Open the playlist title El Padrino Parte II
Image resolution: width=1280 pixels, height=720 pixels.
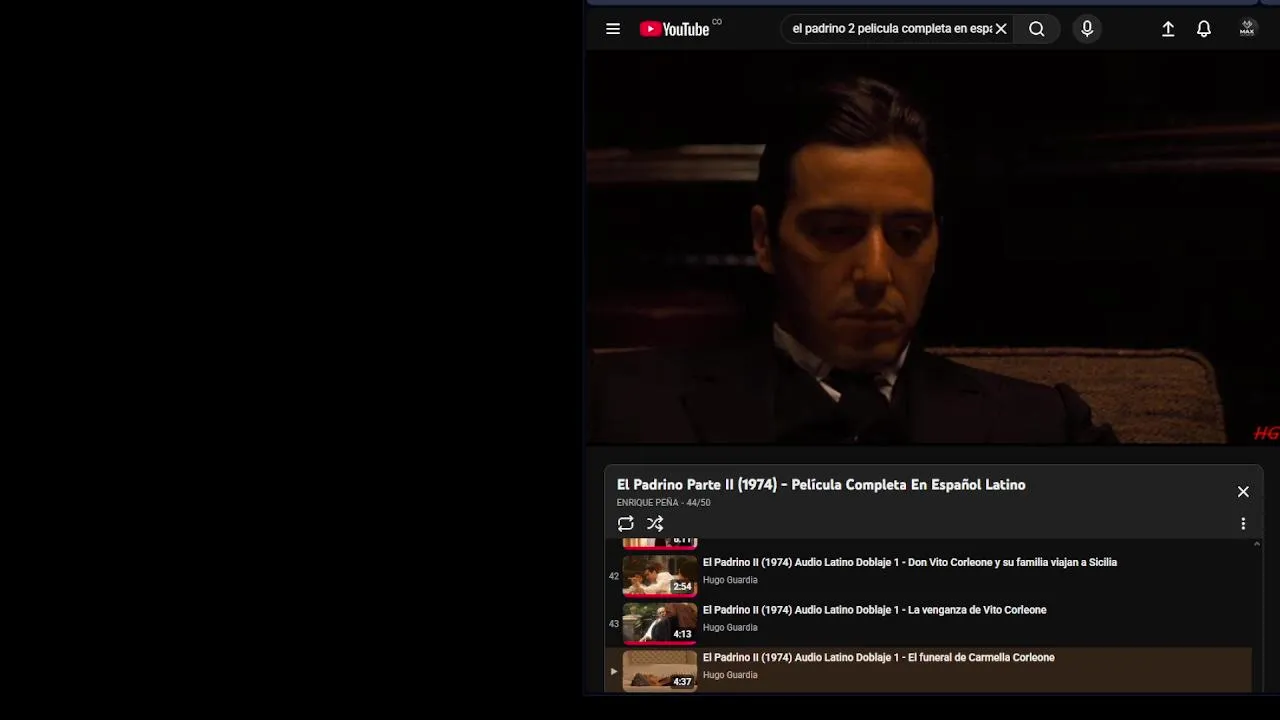pyautogui.click(x=821, y=484)
